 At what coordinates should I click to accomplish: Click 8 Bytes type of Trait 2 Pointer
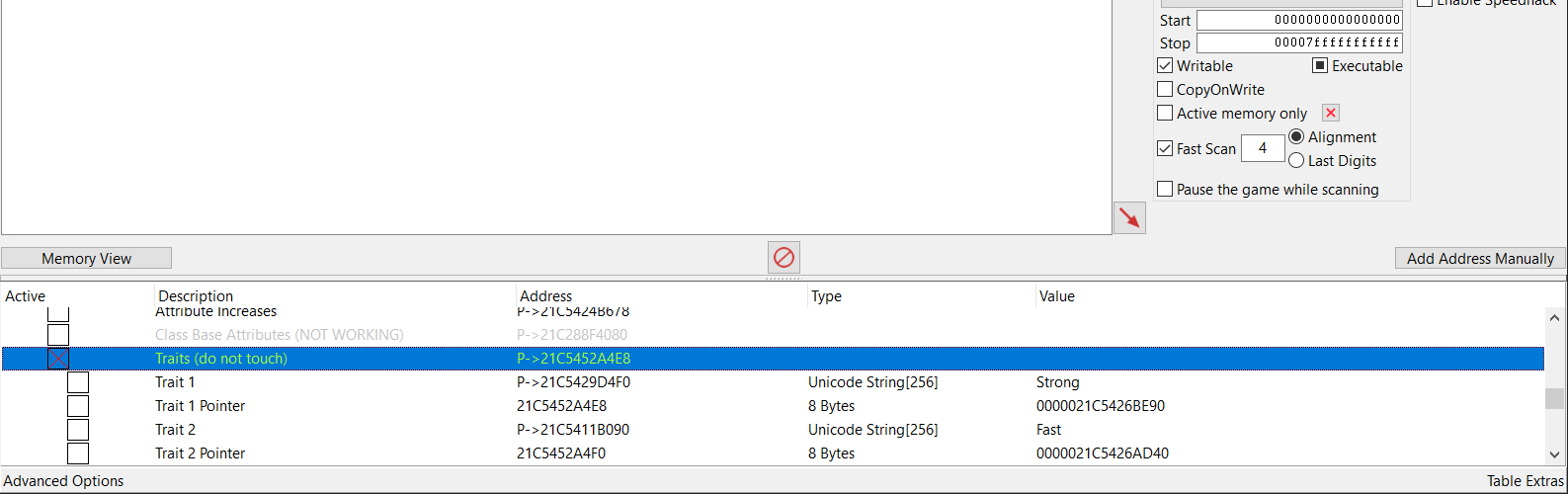point(831,453)
